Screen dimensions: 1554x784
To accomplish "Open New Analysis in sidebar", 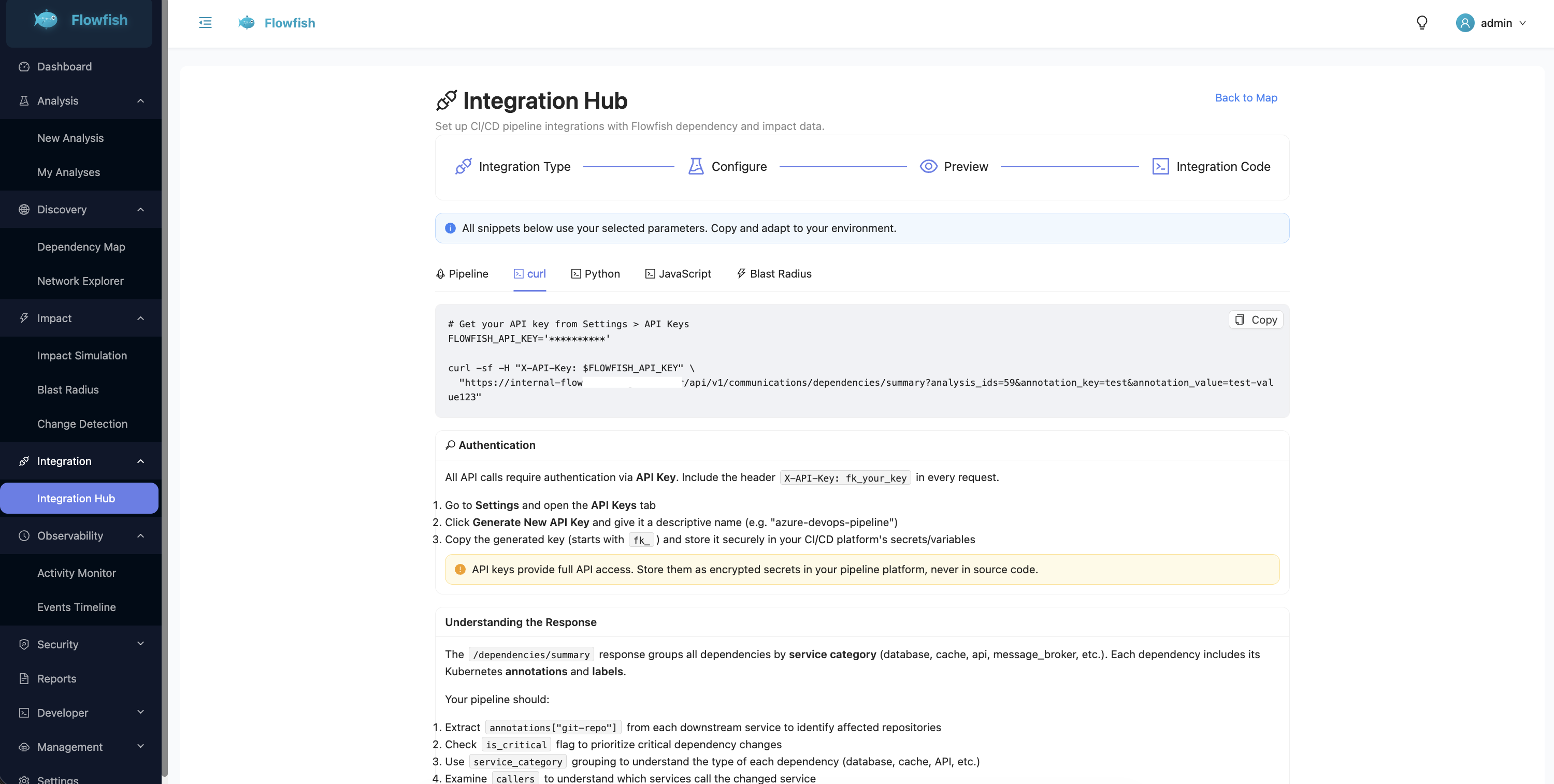I will [70, 138].
